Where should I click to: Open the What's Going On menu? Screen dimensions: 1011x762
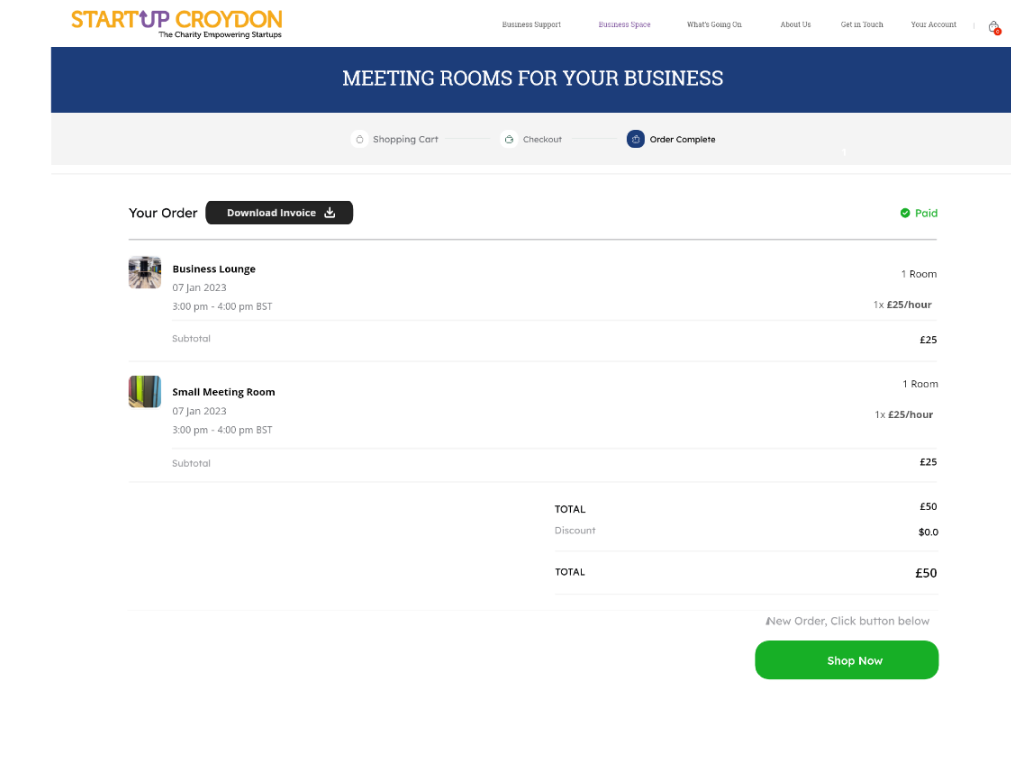(x=714, y=24)
